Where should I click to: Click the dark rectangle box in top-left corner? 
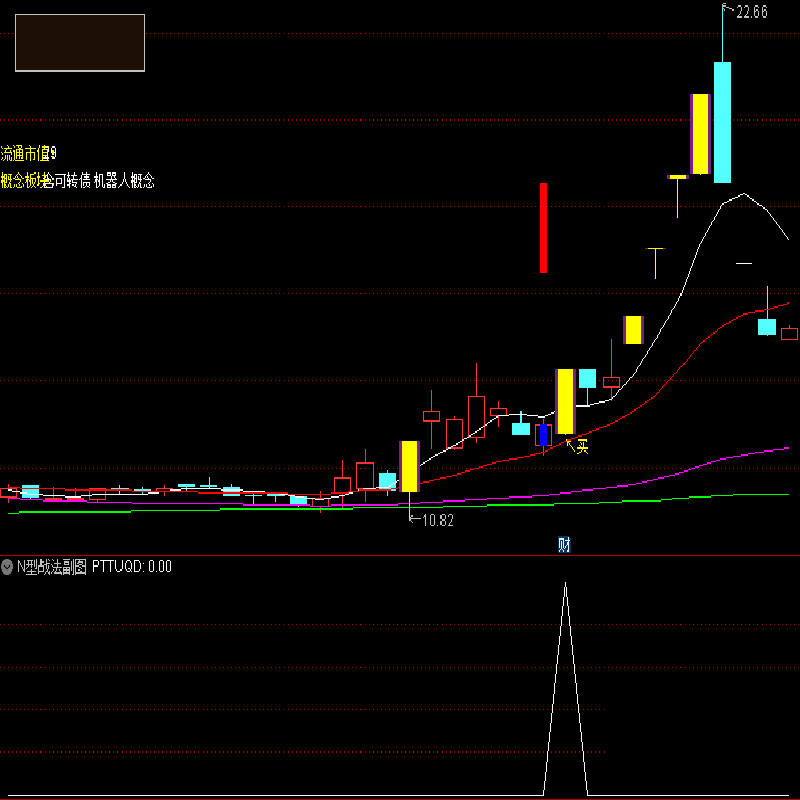80,43
